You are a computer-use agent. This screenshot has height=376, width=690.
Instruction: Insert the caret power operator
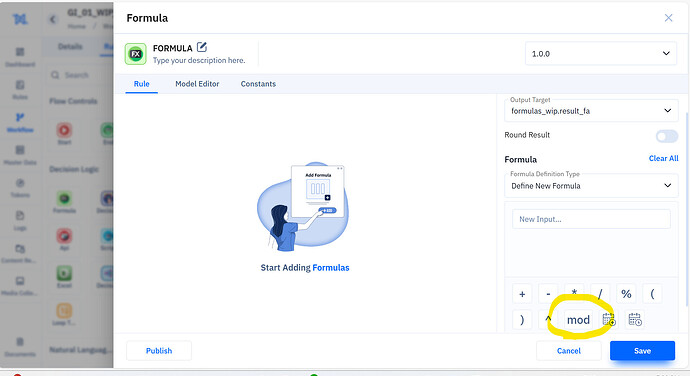548,320
